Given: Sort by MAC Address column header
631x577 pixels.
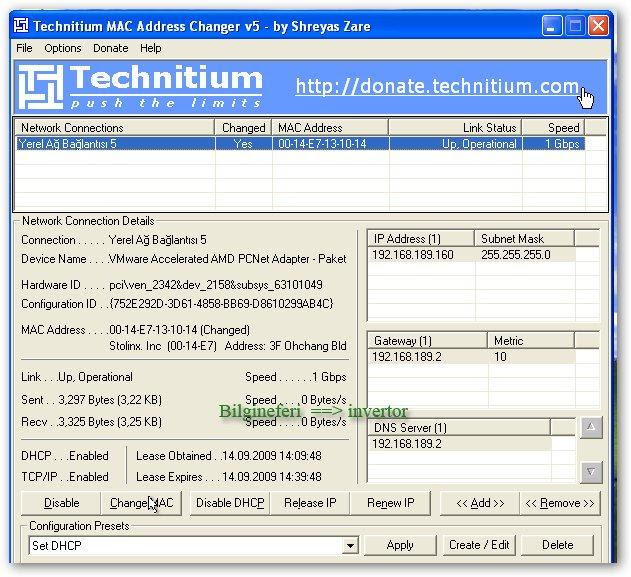Looking at the screenshot, I should [x=330, y=128].
